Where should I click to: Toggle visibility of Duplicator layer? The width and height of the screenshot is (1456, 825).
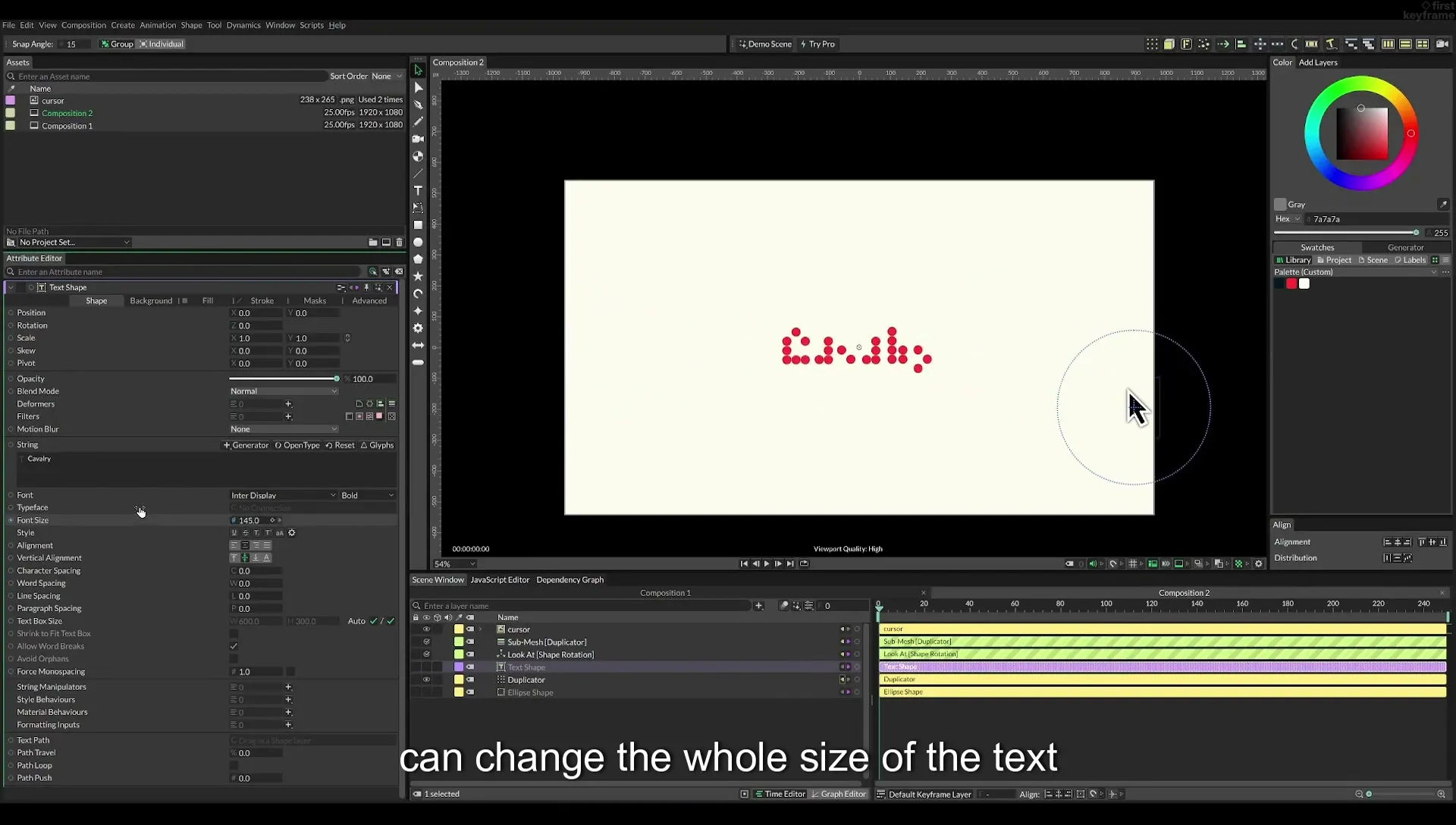pyautogui.click(x=426, y=679)
